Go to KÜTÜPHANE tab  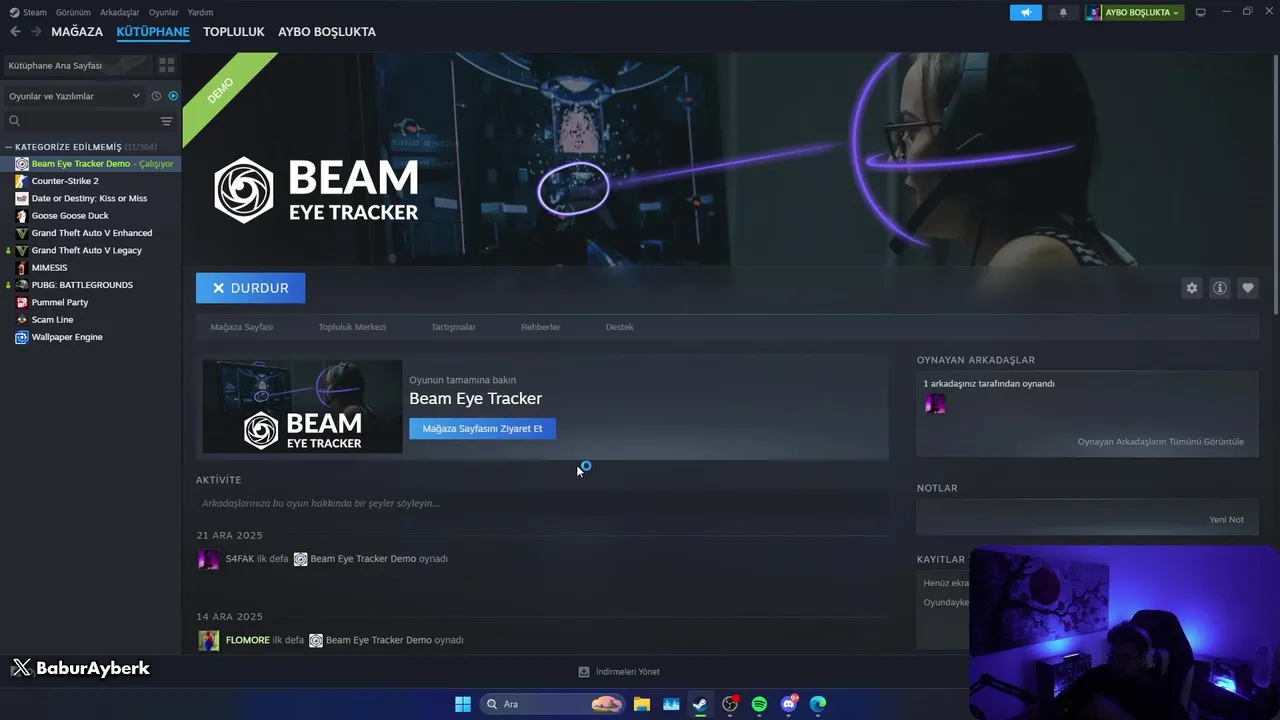click(x=153, y=32)
